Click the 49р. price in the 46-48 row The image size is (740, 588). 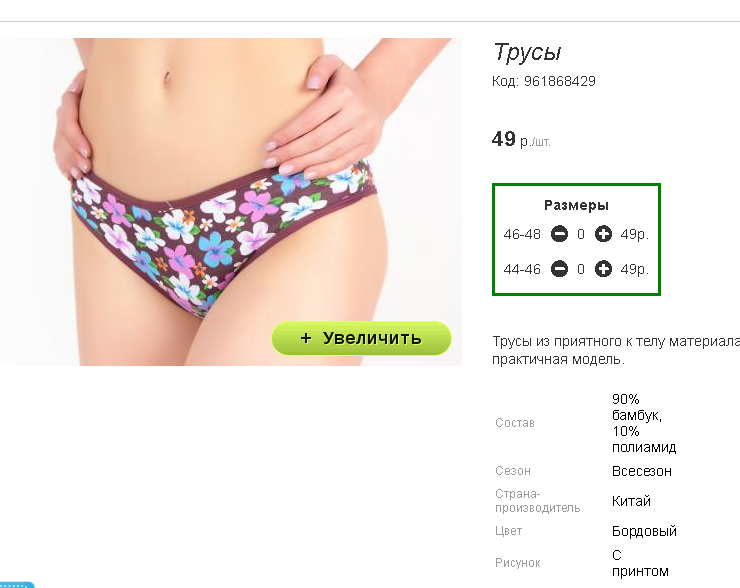(x=635, y=234)
